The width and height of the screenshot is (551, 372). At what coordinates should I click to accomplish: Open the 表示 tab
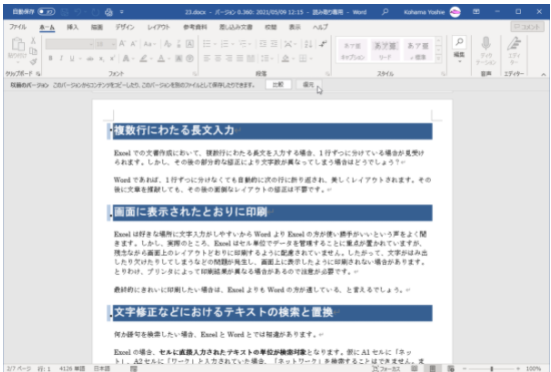click(294, 27)
